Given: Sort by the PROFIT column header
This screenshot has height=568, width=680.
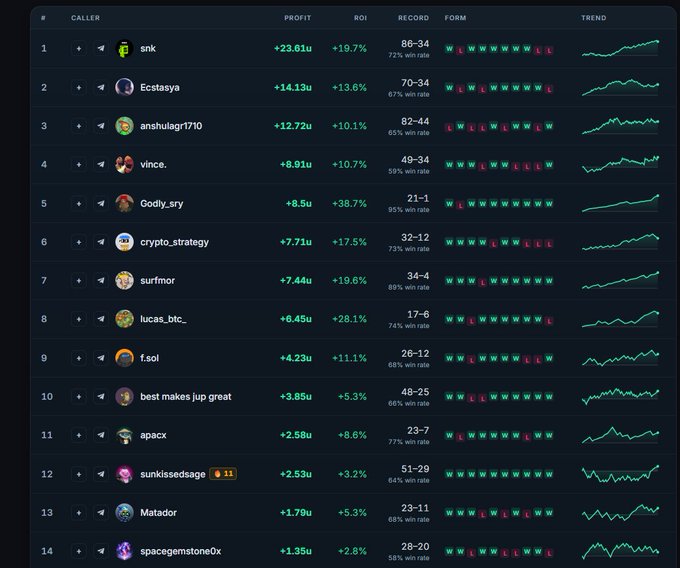Looking at the screenshot, I should tap(298, 18).
